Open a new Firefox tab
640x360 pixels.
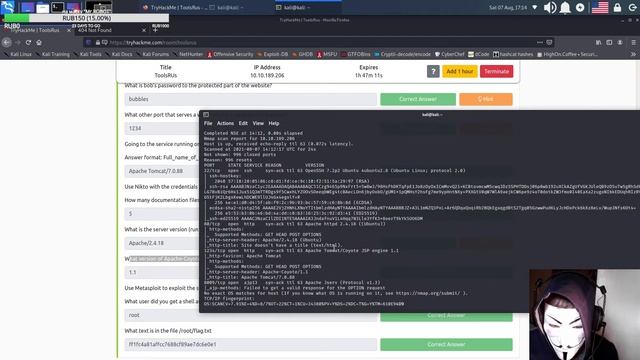point(155,30)
